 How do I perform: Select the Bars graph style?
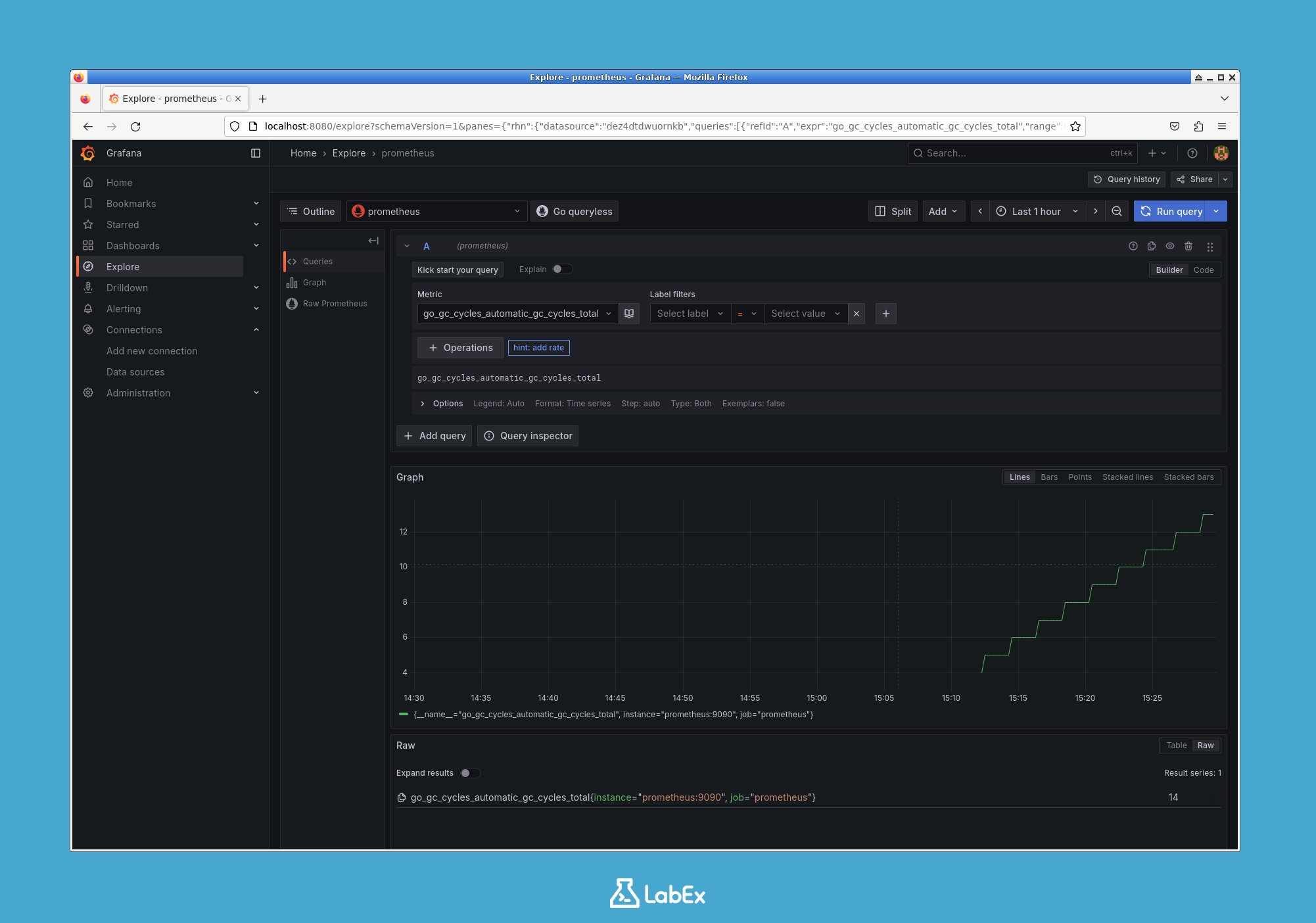(x=1049, y=477)
